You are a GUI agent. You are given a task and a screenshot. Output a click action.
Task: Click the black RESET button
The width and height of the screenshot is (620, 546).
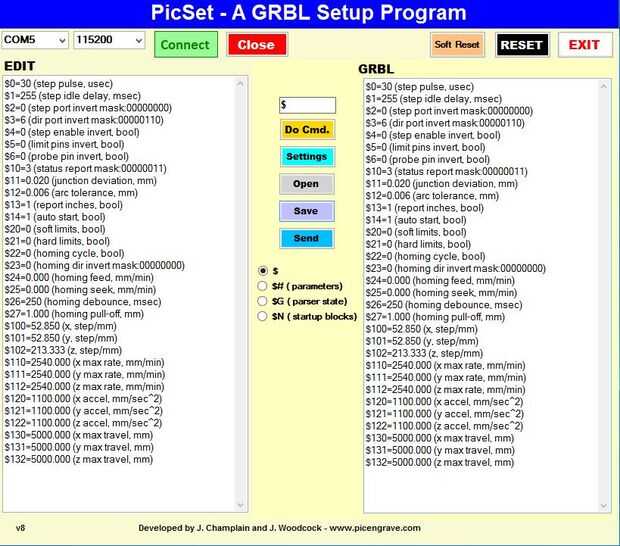point(522,45)
